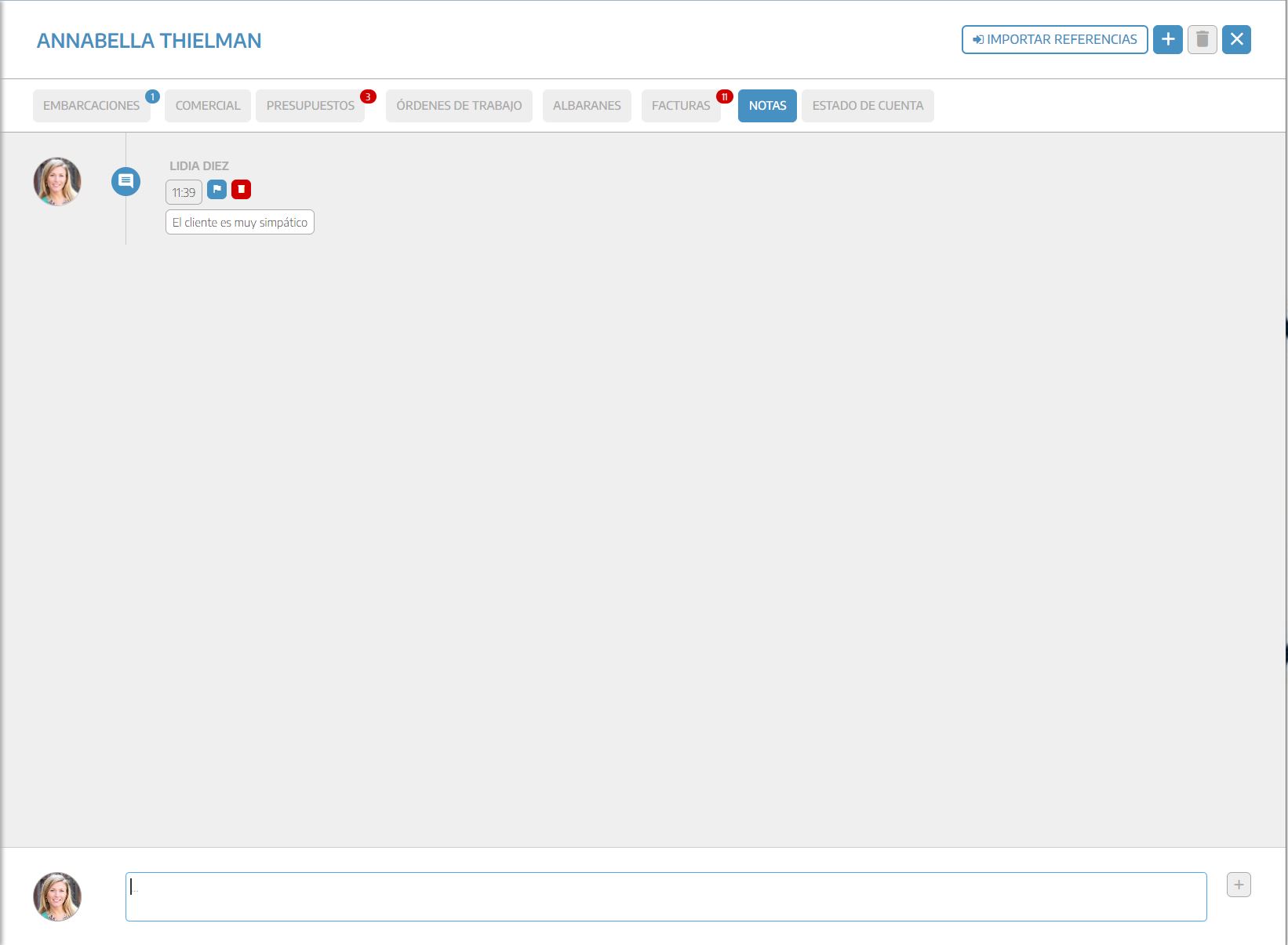1288x945 pixels.
Task: Click the gray trash delete icon in header
Action: click(x=1202, y=40)
